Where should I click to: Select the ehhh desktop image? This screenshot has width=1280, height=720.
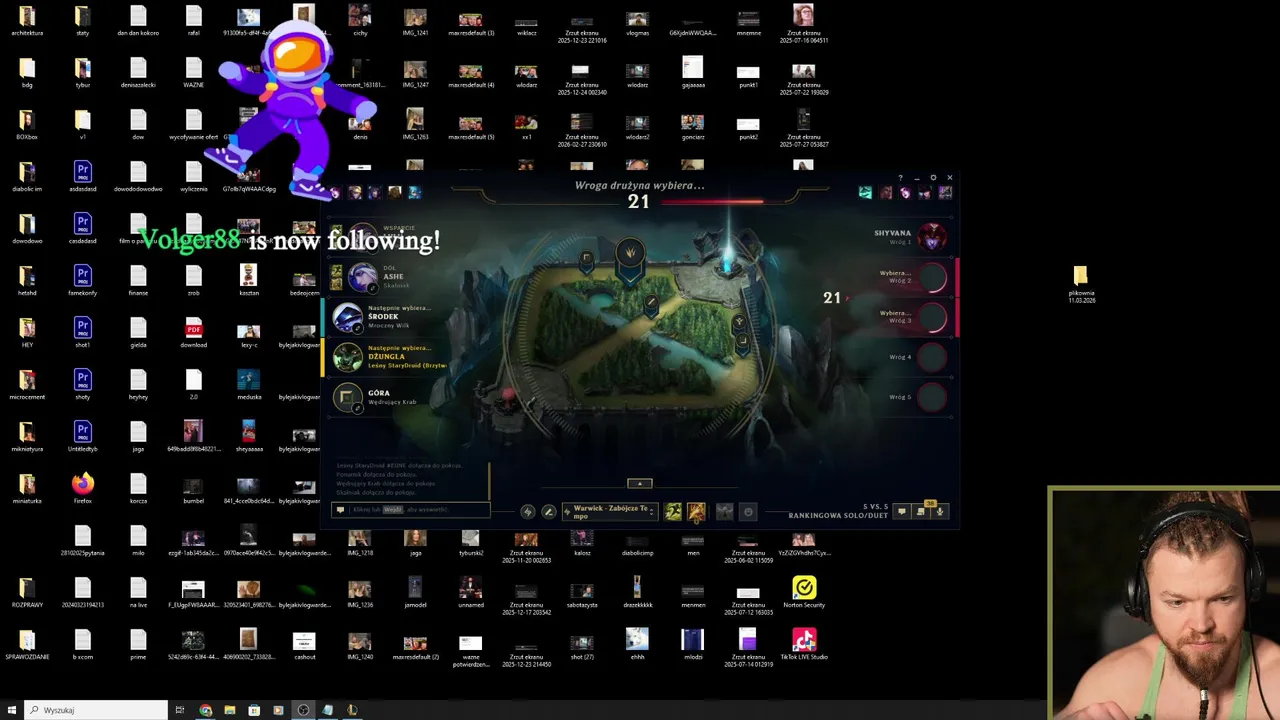click(637, 644)
